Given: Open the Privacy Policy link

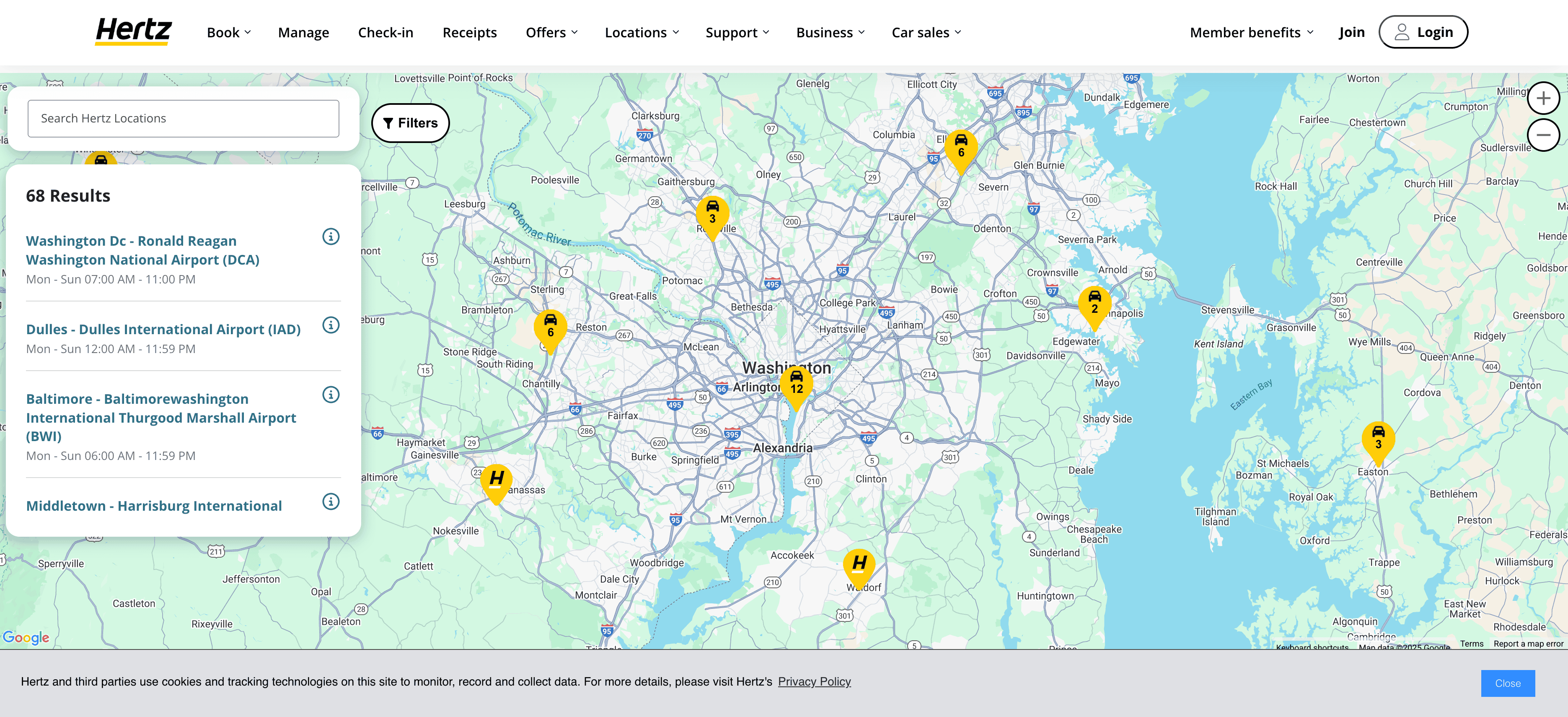Looking at the screenshot, I should pyautogui.click(x=814, y=682).
